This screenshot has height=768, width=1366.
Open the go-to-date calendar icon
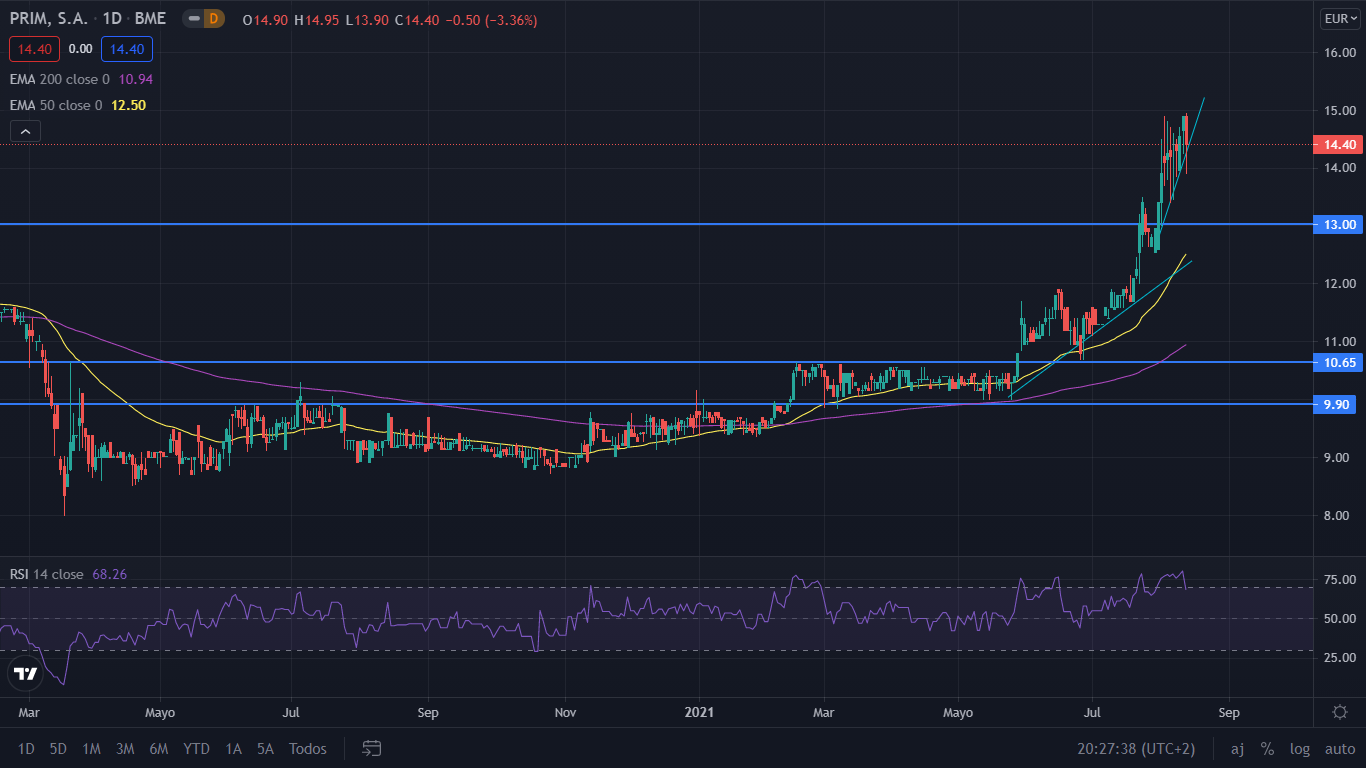coord(372,748)
